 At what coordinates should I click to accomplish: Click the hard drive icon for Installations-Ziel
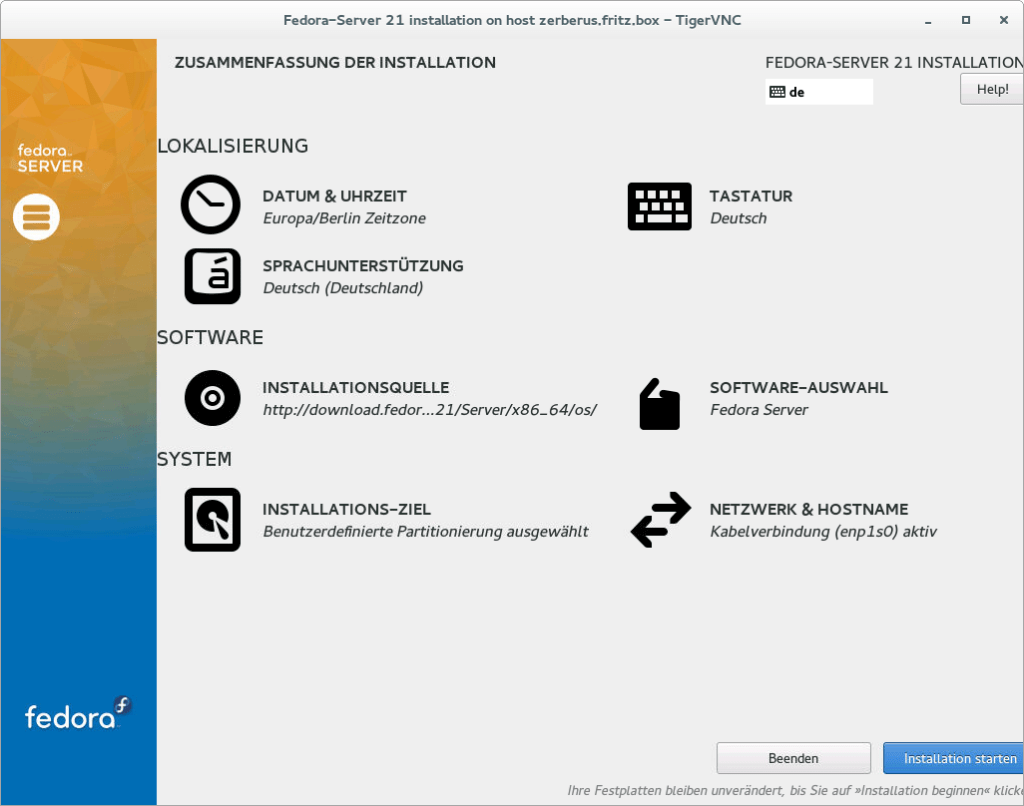[x=212, y=519]
